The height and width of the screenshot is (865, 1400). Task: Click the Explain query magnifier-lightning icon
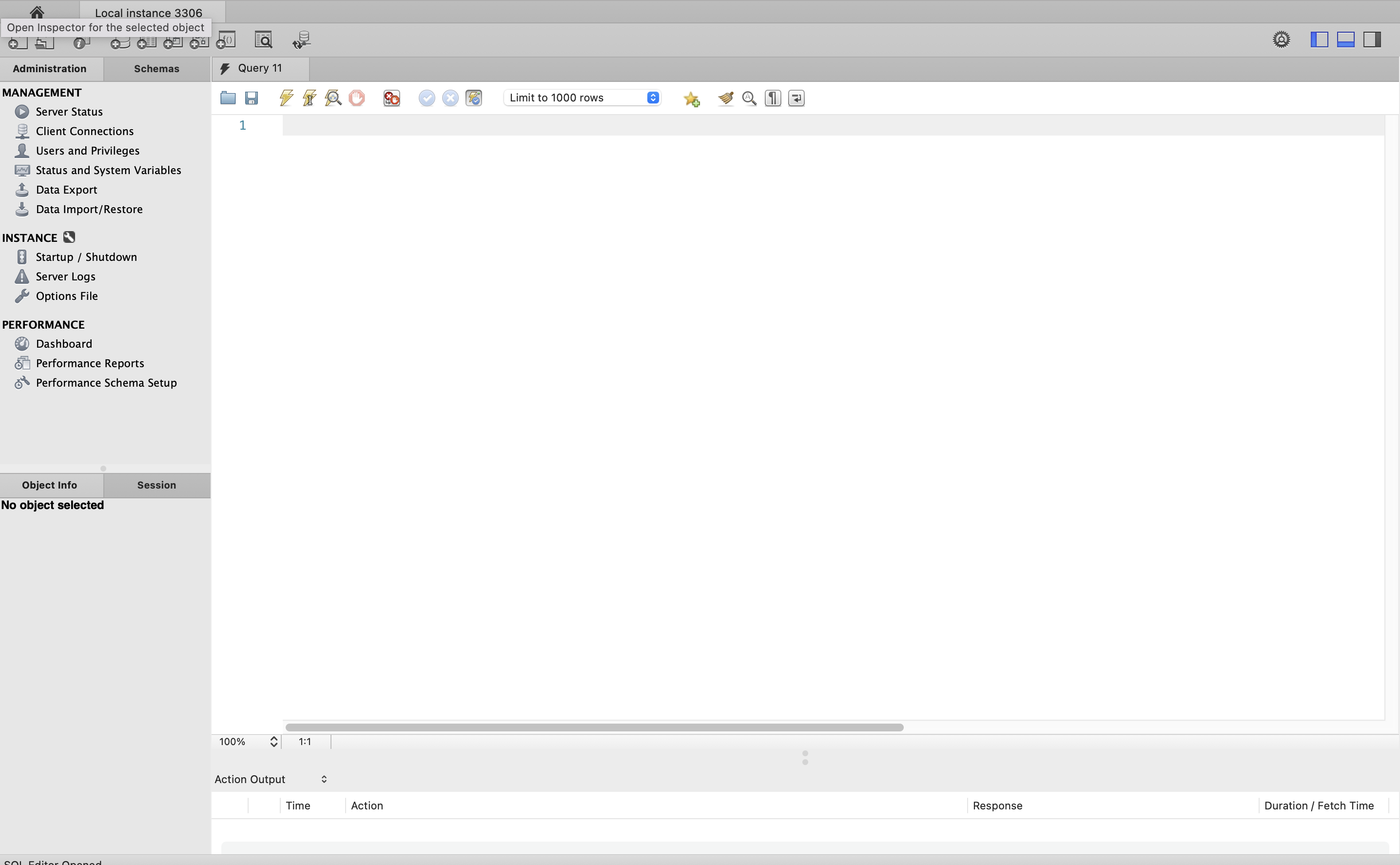tap(333, 98)
